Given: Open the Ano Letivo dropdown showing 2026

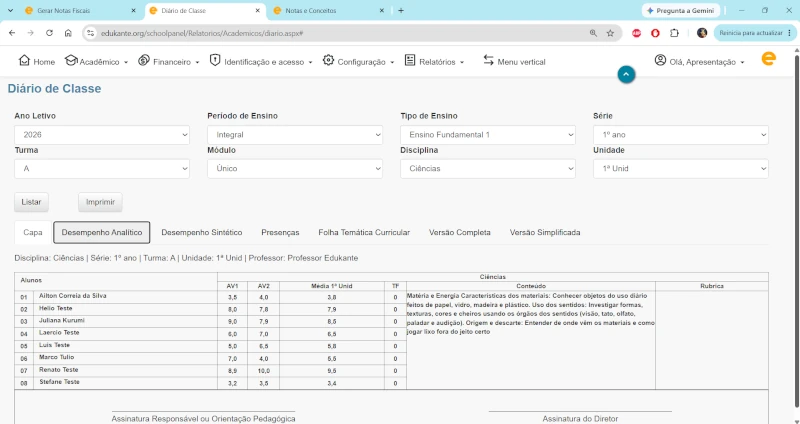Looking at the screenshot, I should pos(102,135).
